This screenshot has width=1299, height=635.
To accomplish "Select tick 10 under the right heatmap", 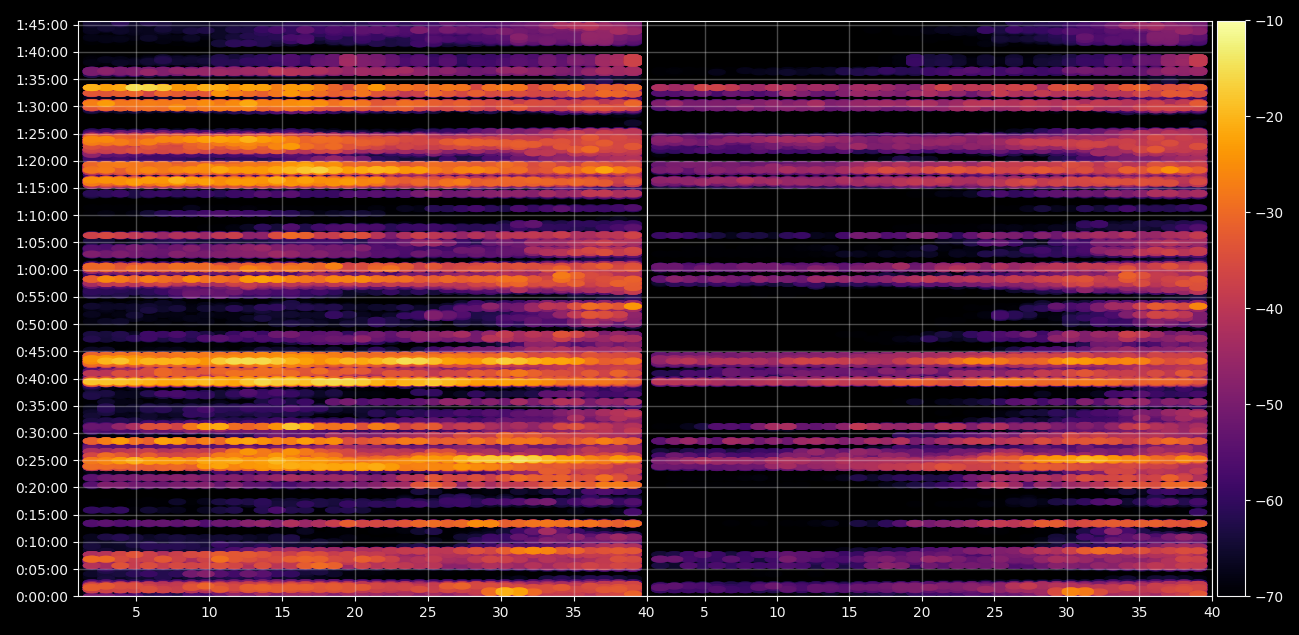I will [x=777, y=612].
